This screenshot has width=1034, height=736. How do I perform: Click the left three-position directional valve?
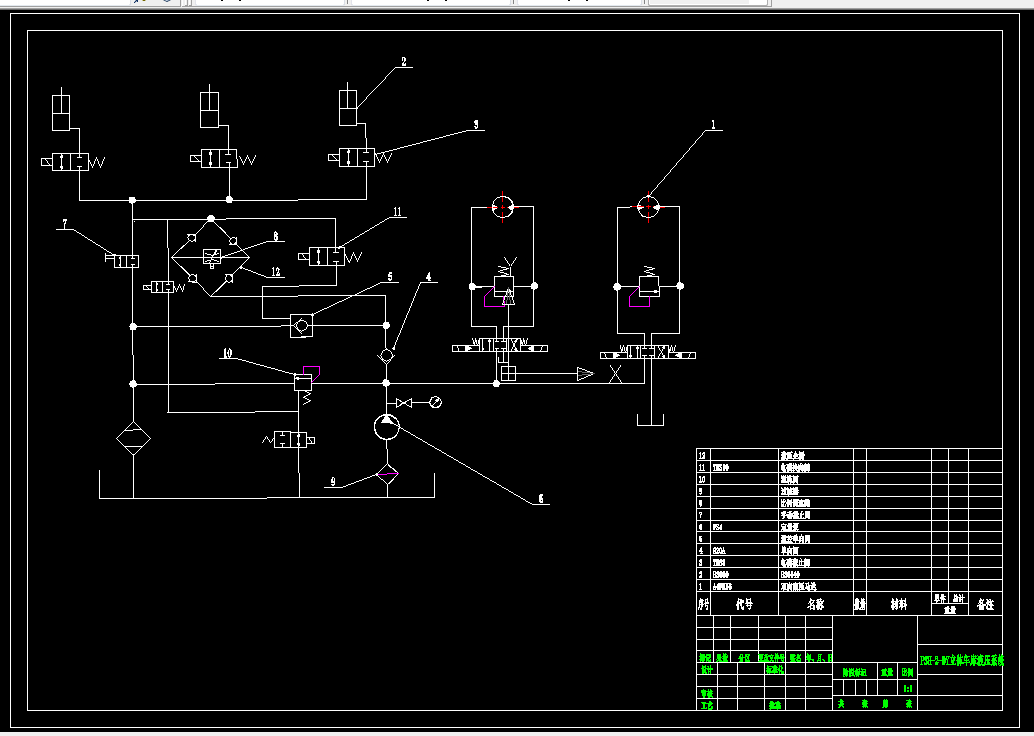tap(501, 345)
